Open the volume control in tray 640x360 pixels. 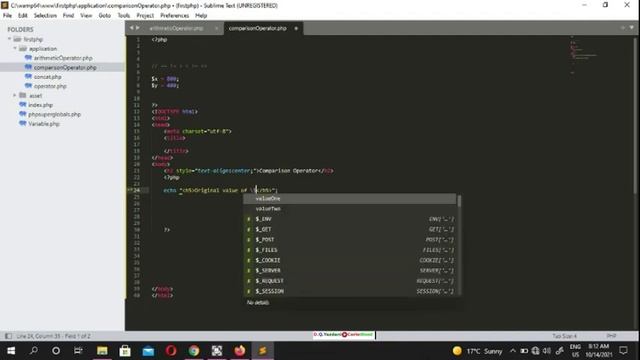pos(547,351)
